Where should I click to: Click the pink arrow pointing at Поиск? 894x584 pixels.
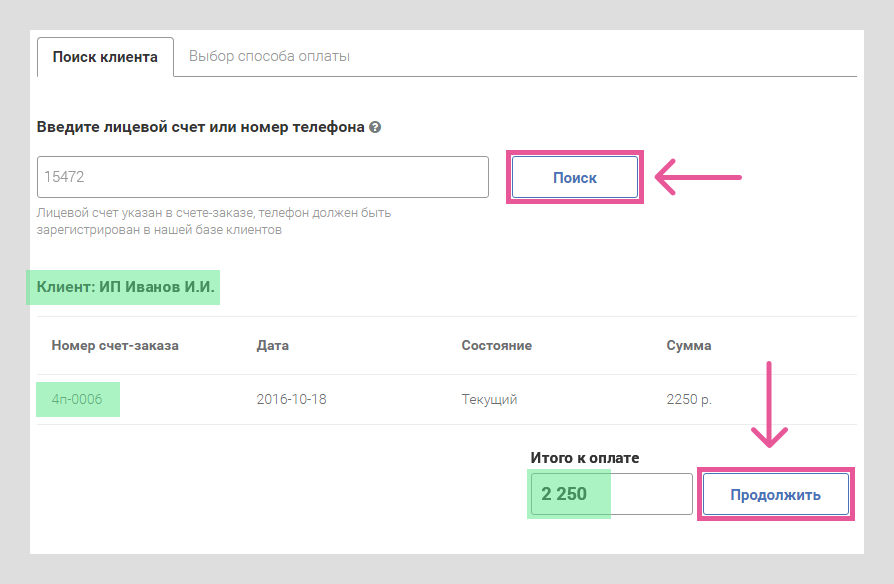pyautogui.click(x=698, y=177)
